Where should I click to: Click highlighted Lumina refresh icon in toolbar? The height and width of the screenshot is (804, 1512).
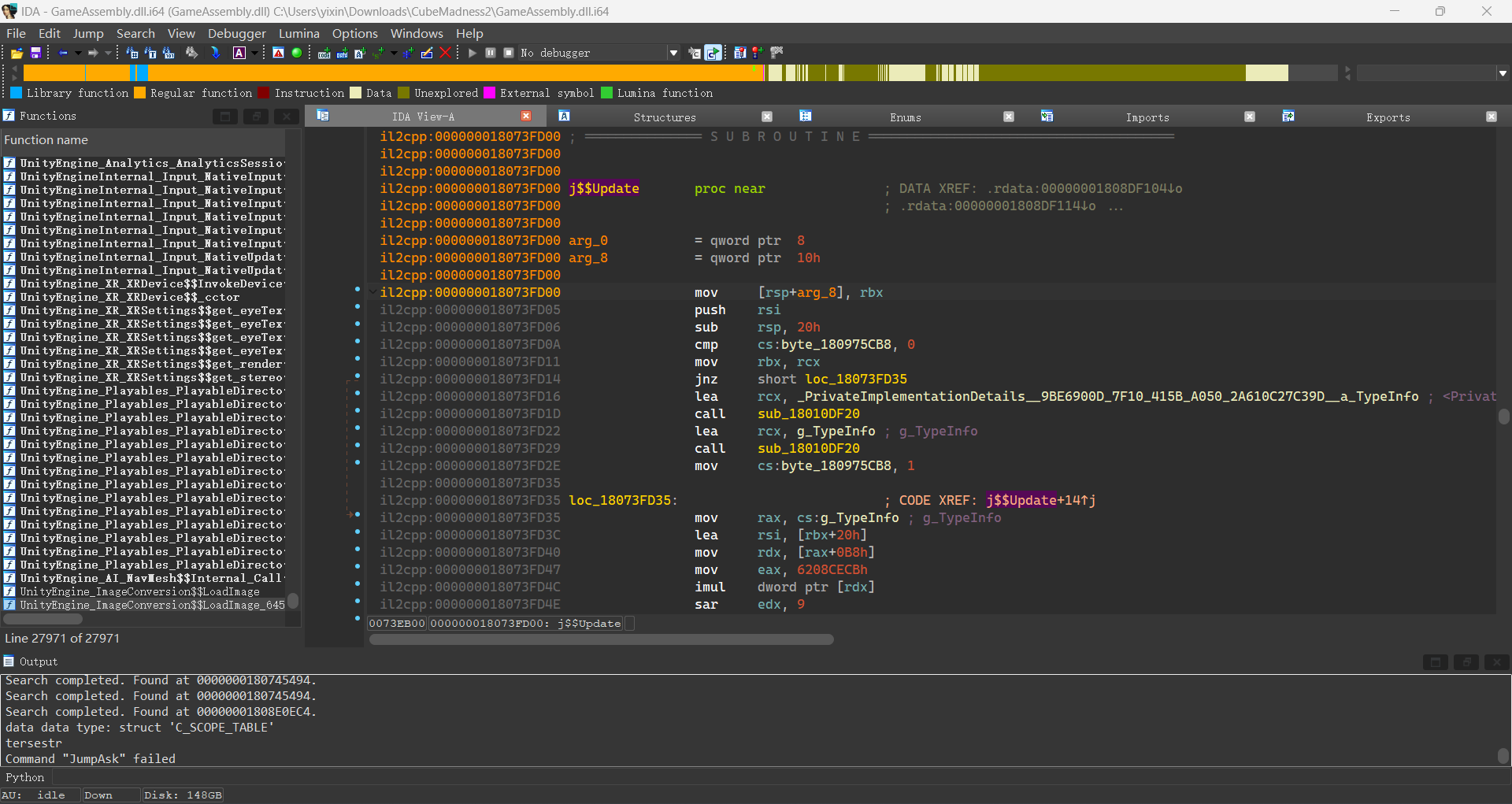[713, 53]
